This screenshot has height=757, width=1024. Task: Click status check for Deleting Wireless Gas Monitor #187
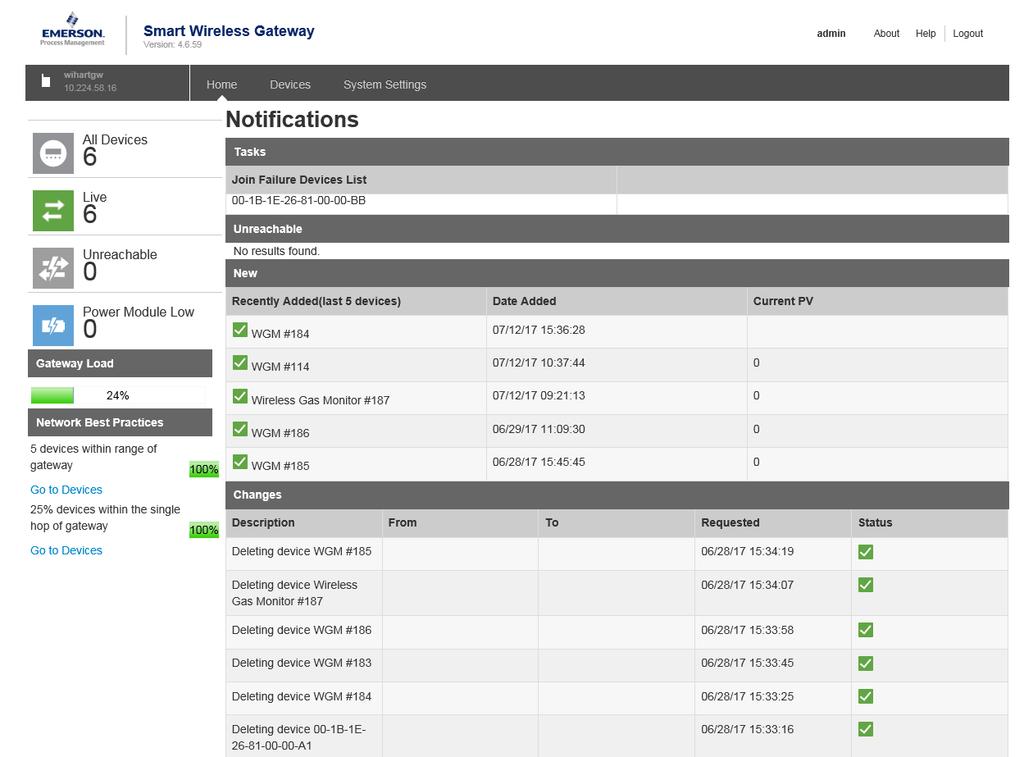(x=866, y=585)
